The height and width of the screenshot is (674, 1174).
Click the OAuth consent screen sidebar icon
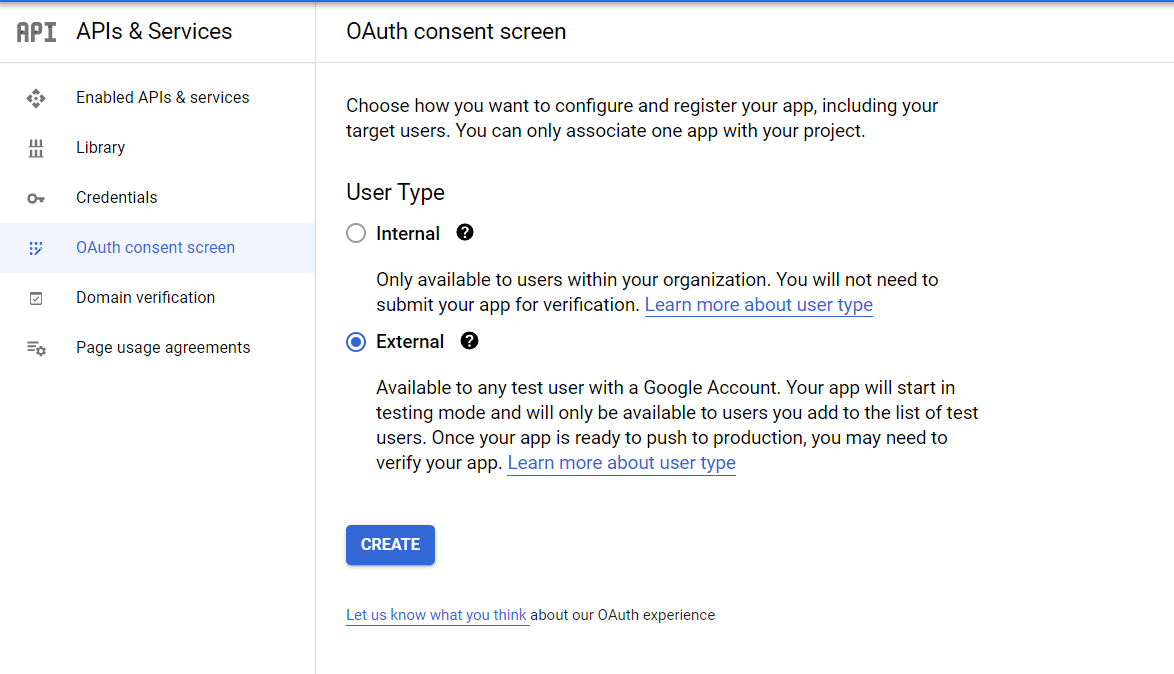36,248
